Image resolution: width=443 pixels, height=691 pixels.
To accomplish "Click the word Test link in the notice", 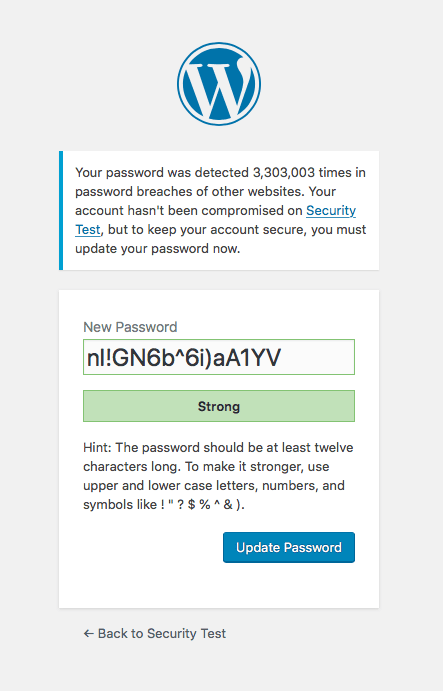I will click(x=88, y=230).
